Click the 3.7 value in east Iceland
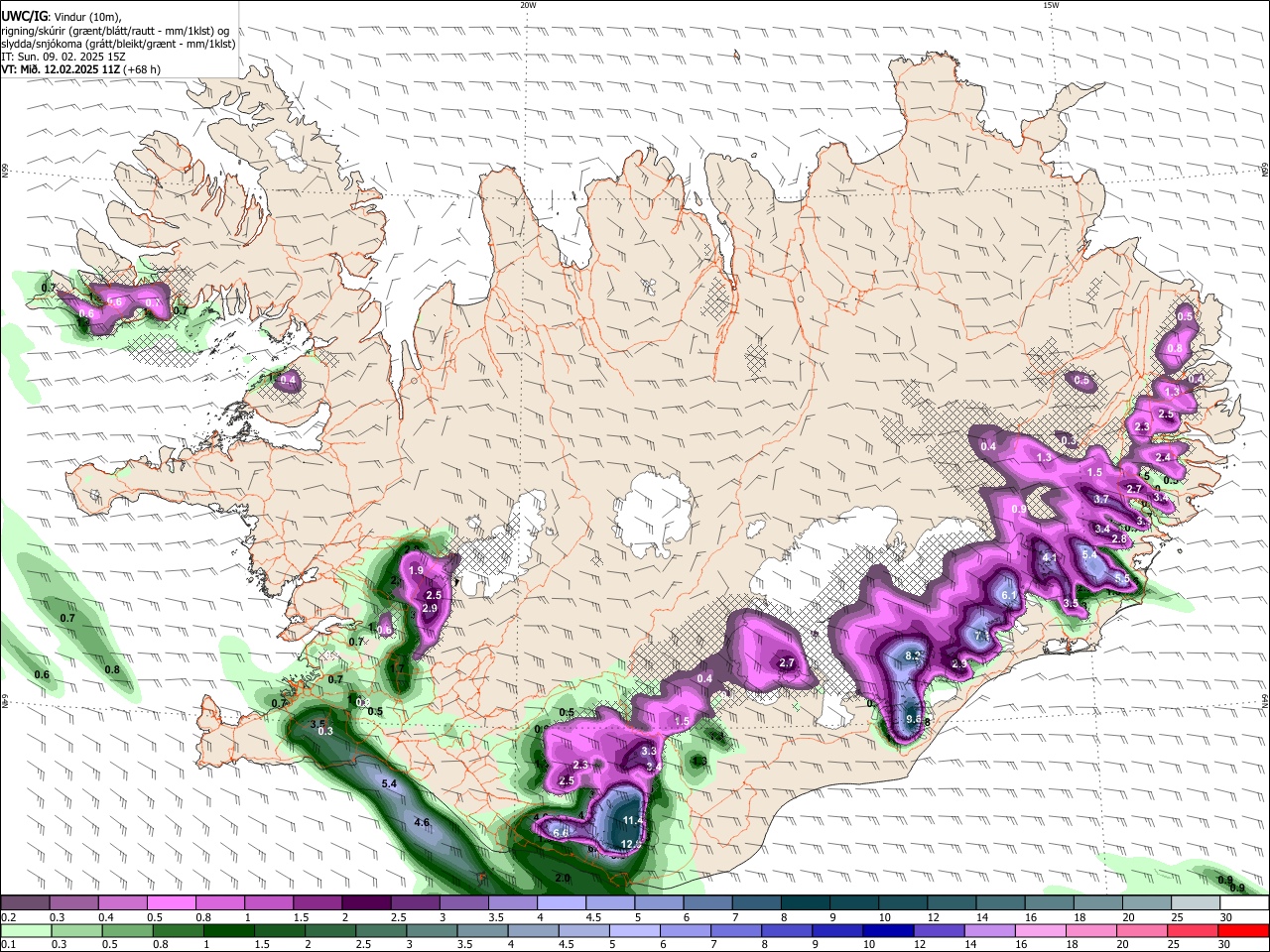1270x952 pixels. point(1101,499)
